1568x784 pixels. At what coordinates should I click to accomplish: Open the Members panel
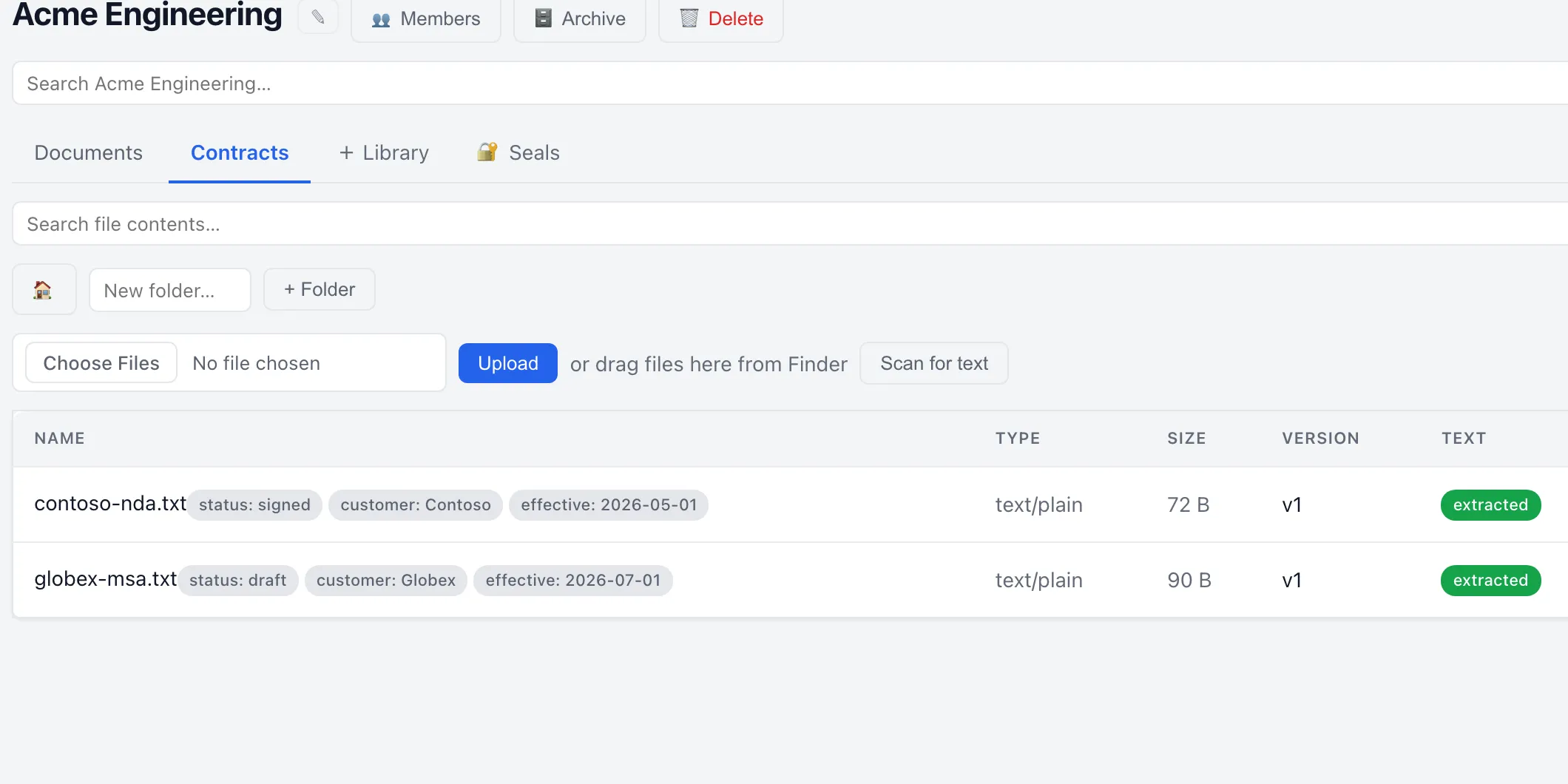click(426, 18)
